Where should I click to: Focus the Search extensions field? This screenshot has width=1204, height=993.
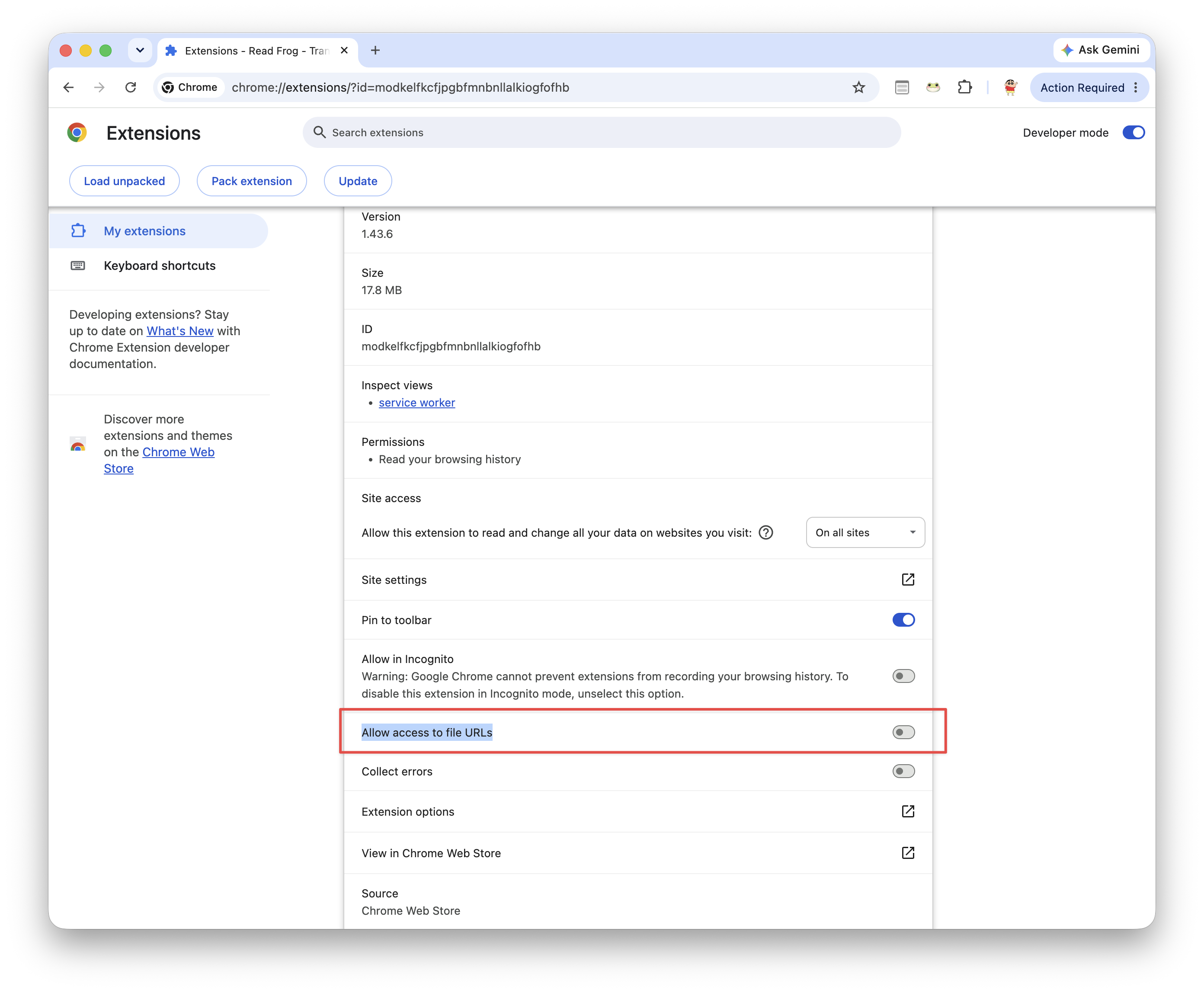(x=602, y=132)
